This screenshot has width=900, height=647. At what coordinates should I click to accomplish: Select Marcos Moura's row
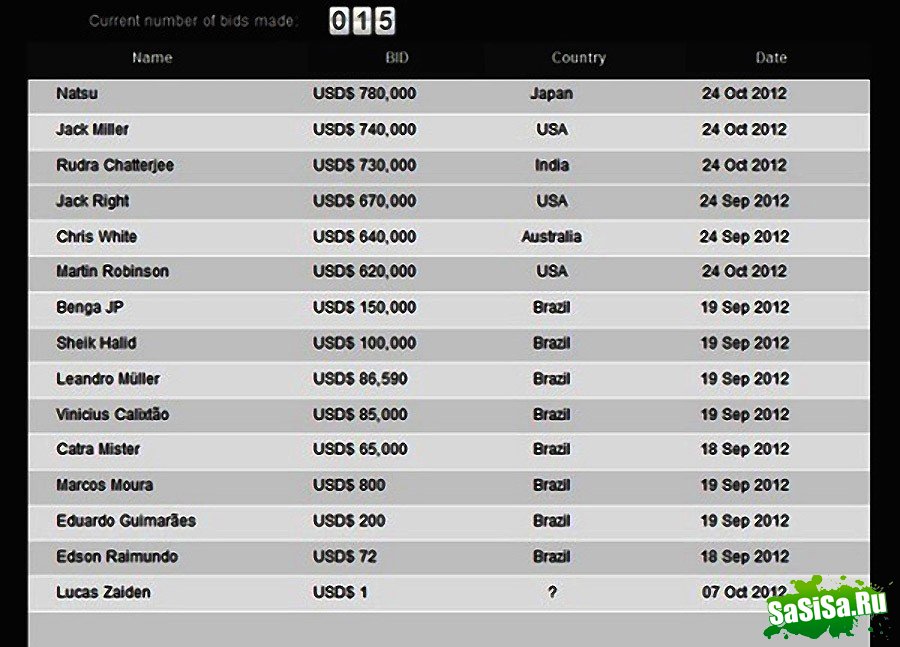tap(449, 486)
